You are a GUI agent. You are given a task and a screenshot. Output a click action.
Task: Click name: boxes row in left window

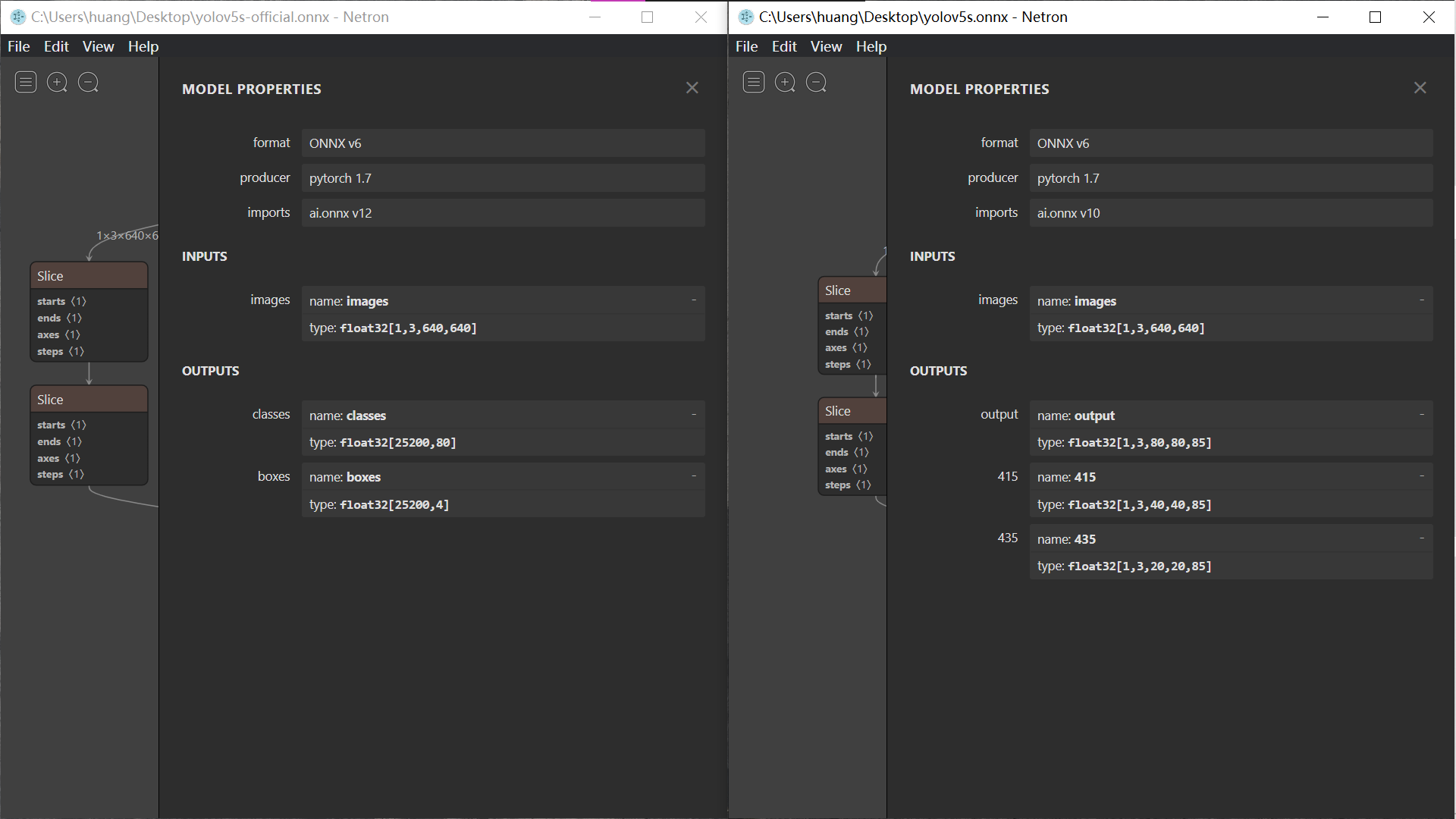(504, 477)
